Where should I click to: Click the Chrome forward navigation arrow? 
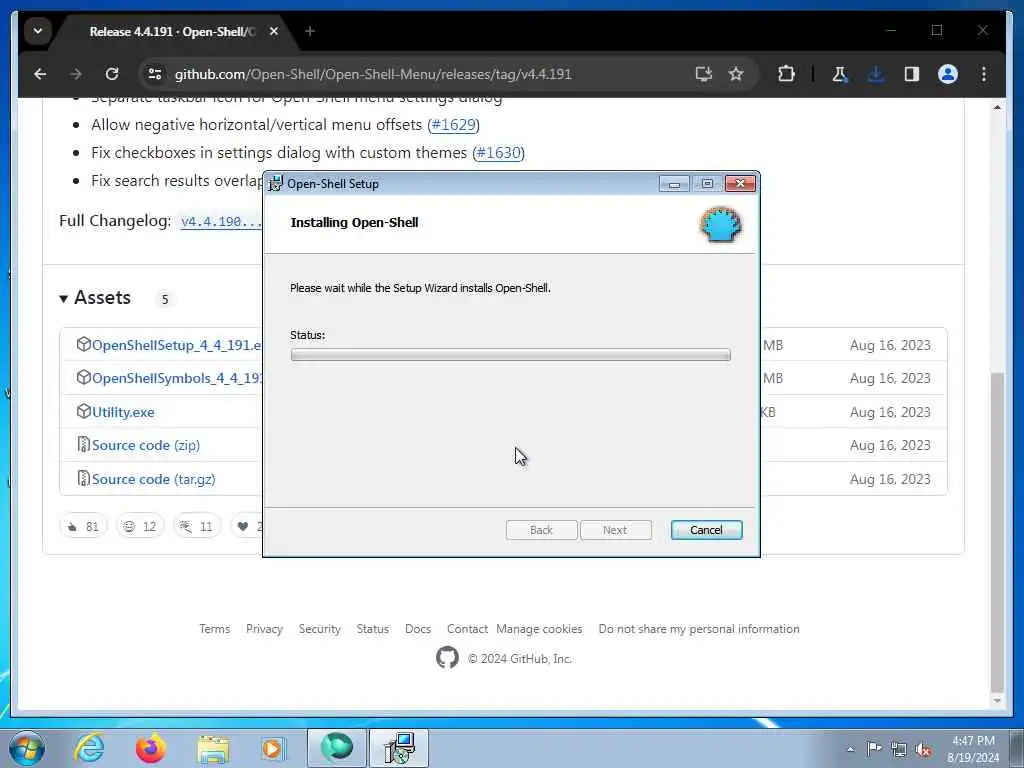pyautogui.click(x=76, y=74)
